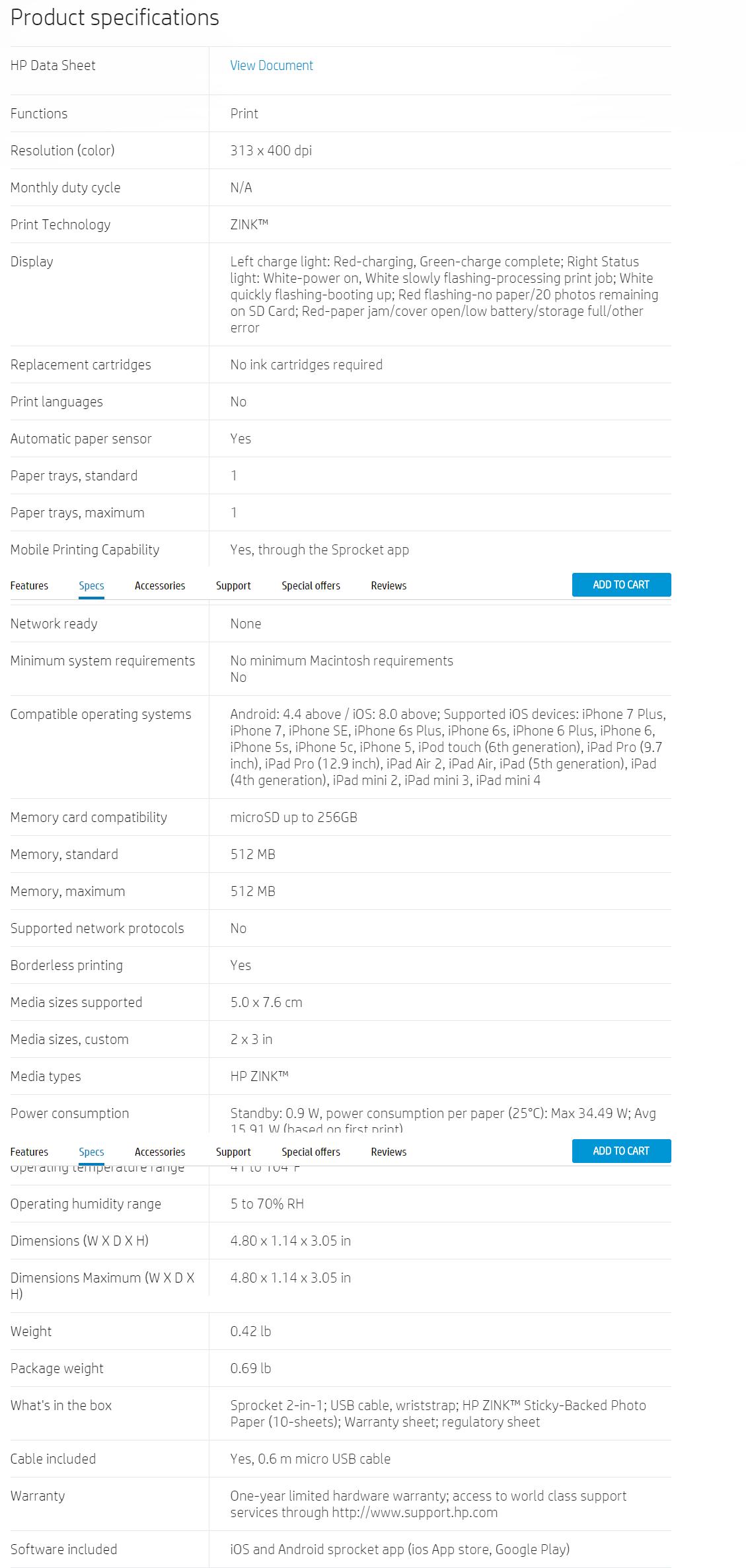Select Specs tab above Network ready row

(x=91, y=585)
